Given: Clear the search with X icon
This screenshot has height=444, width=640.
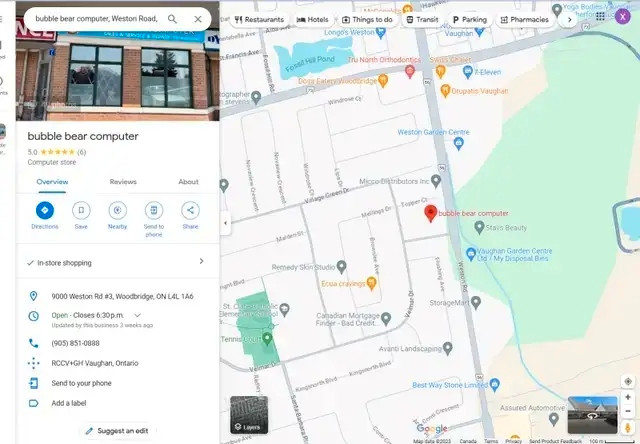Looking at the screenshot, I should 198,19.
